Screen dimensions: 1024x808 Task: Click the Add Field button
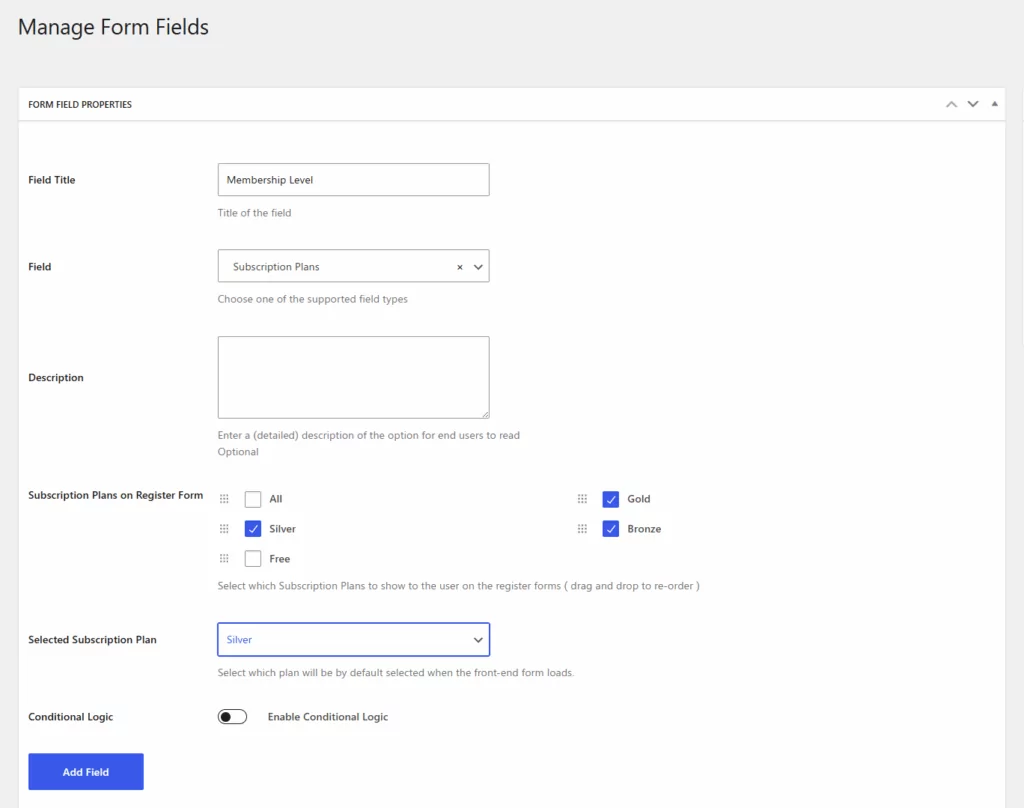86,772
